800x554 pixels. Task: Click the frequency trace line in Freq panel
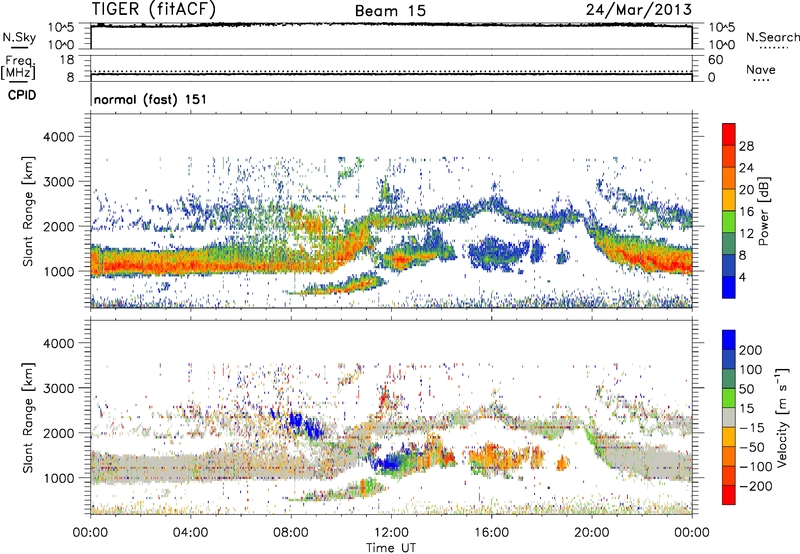coord(391,75)
